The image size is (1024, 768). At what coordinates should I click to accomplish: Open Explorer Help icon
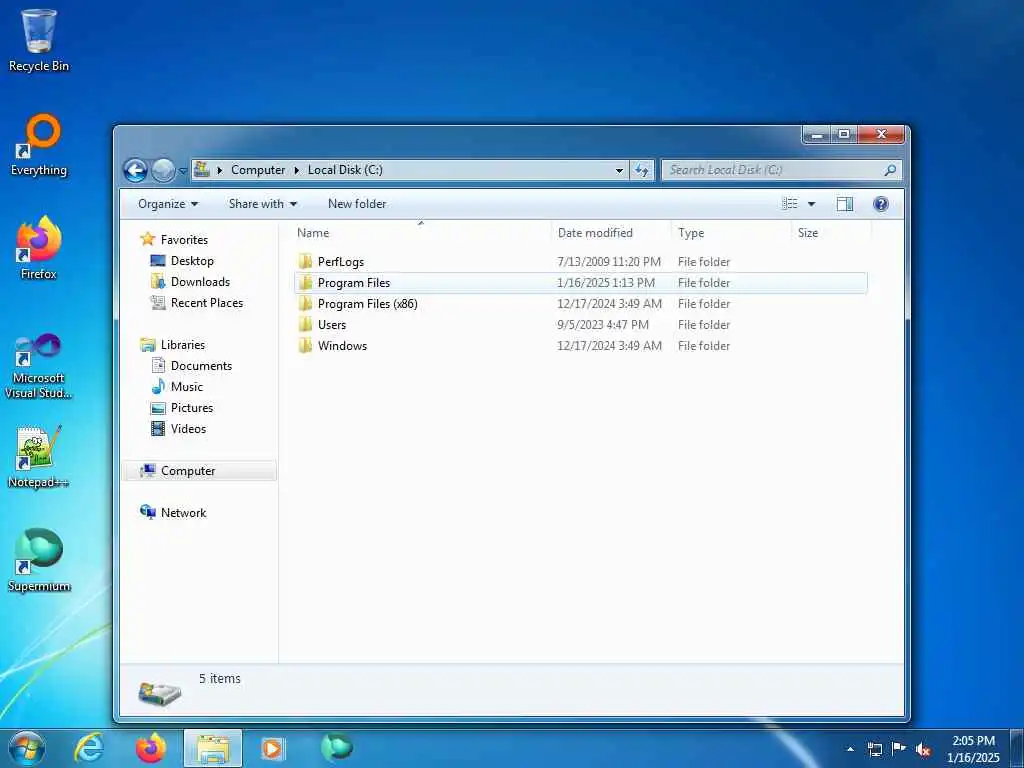tap(880, 204)
